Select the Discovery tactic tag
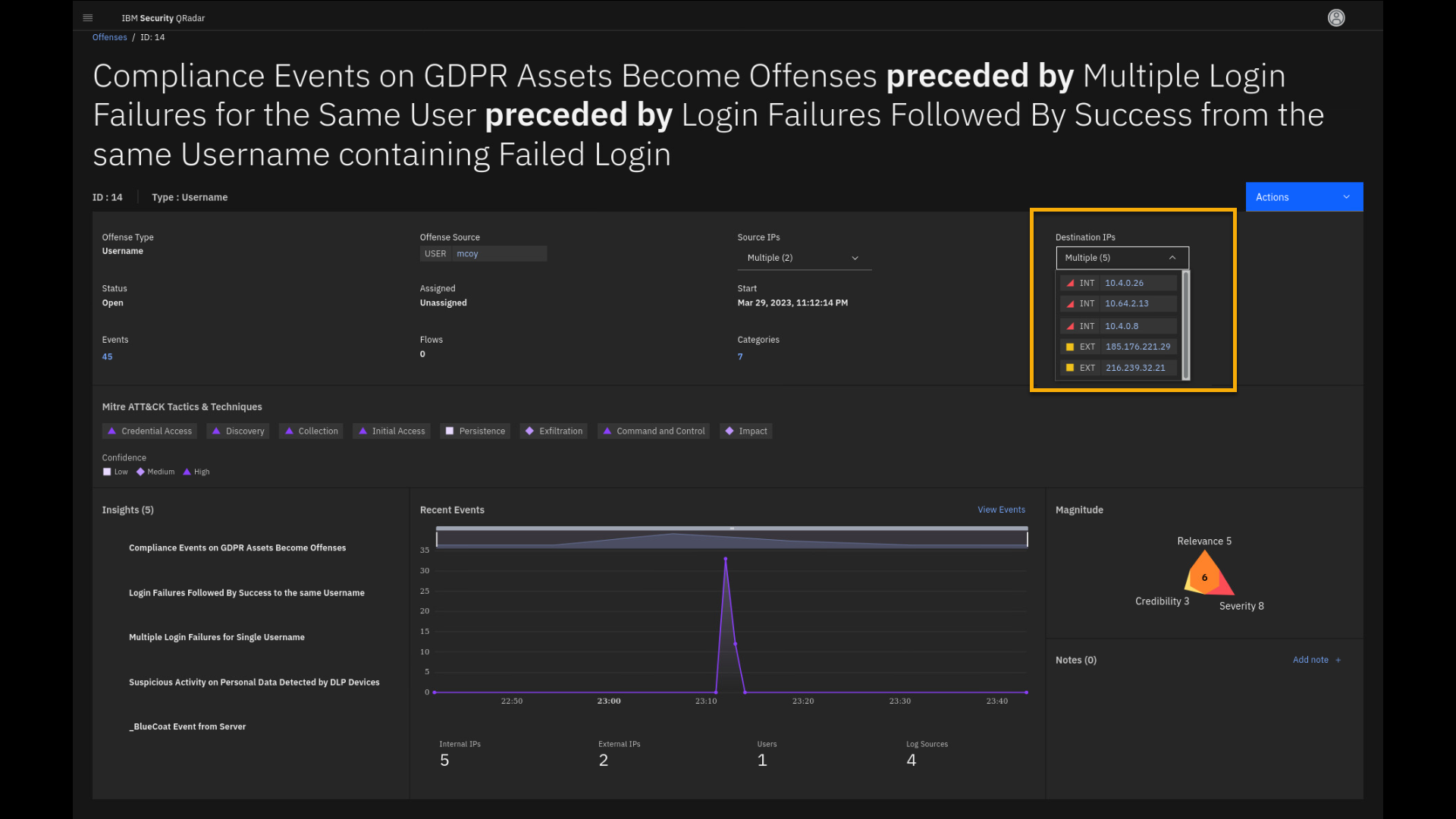Image resolution: width=1456 pixels, height=819 pixels. pyautogui.click(x=238, y=431)
